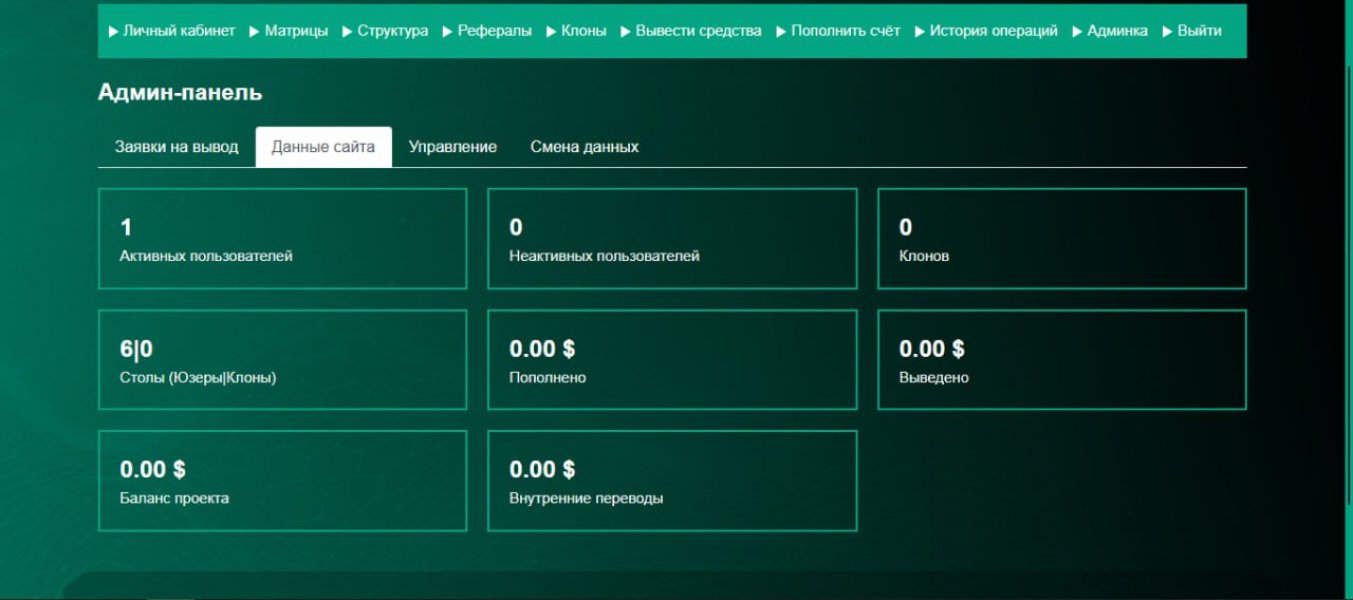This screenshot has width=1353, height=600.
Task: Click the triangle icon beside Выйти
Action: pos(1166,30)
